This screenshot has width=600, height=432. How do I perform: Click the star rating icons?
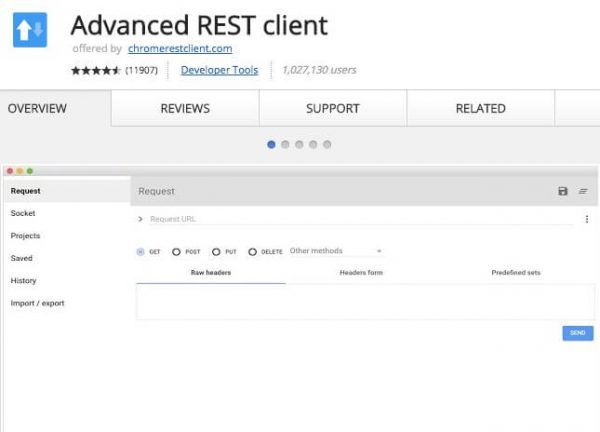(x=96, y=70)
